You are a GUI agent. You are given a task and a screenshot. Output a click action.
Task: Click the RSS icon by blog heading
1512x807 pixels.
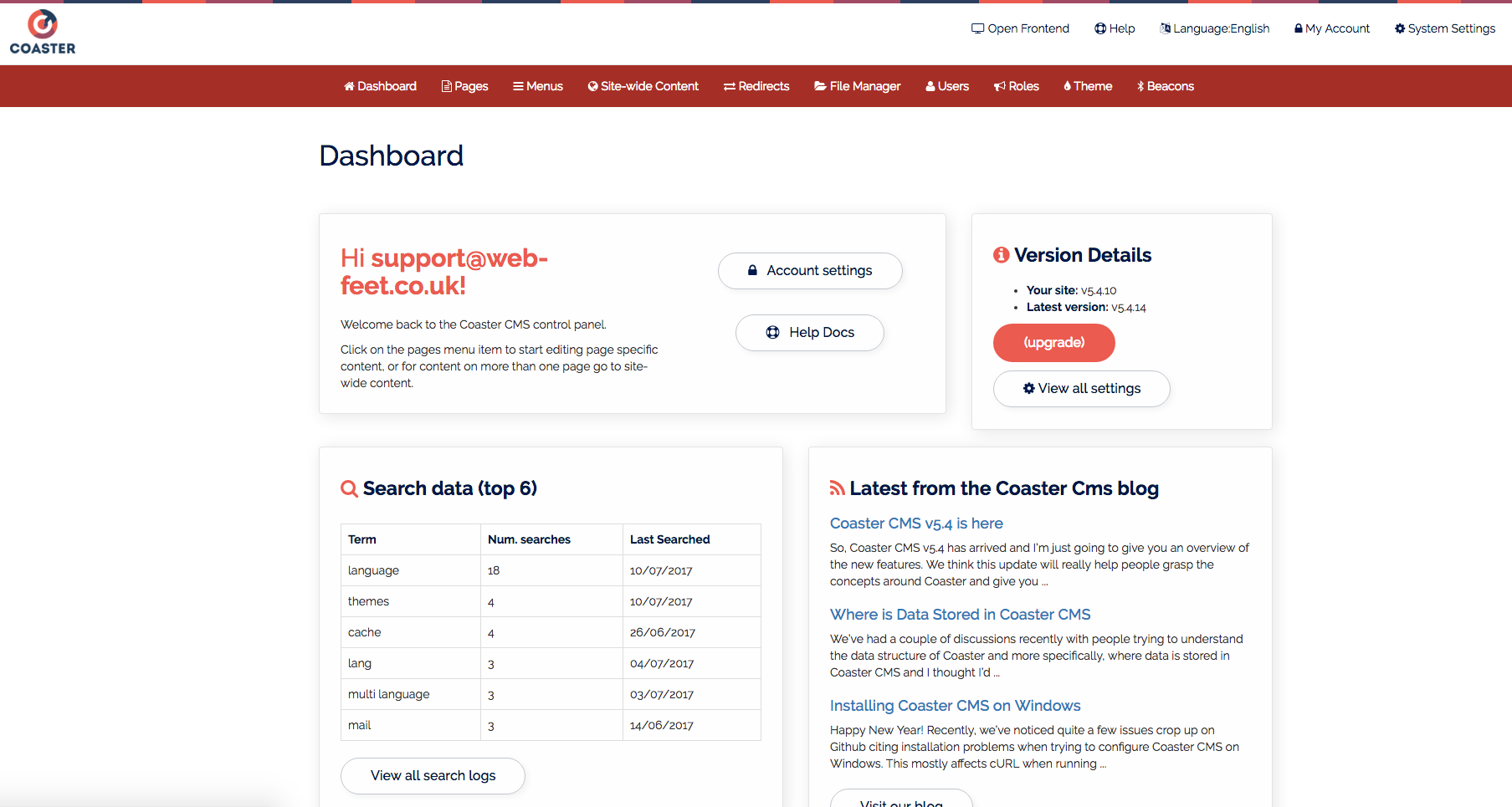pyautogui.click(x=837, y=488)
